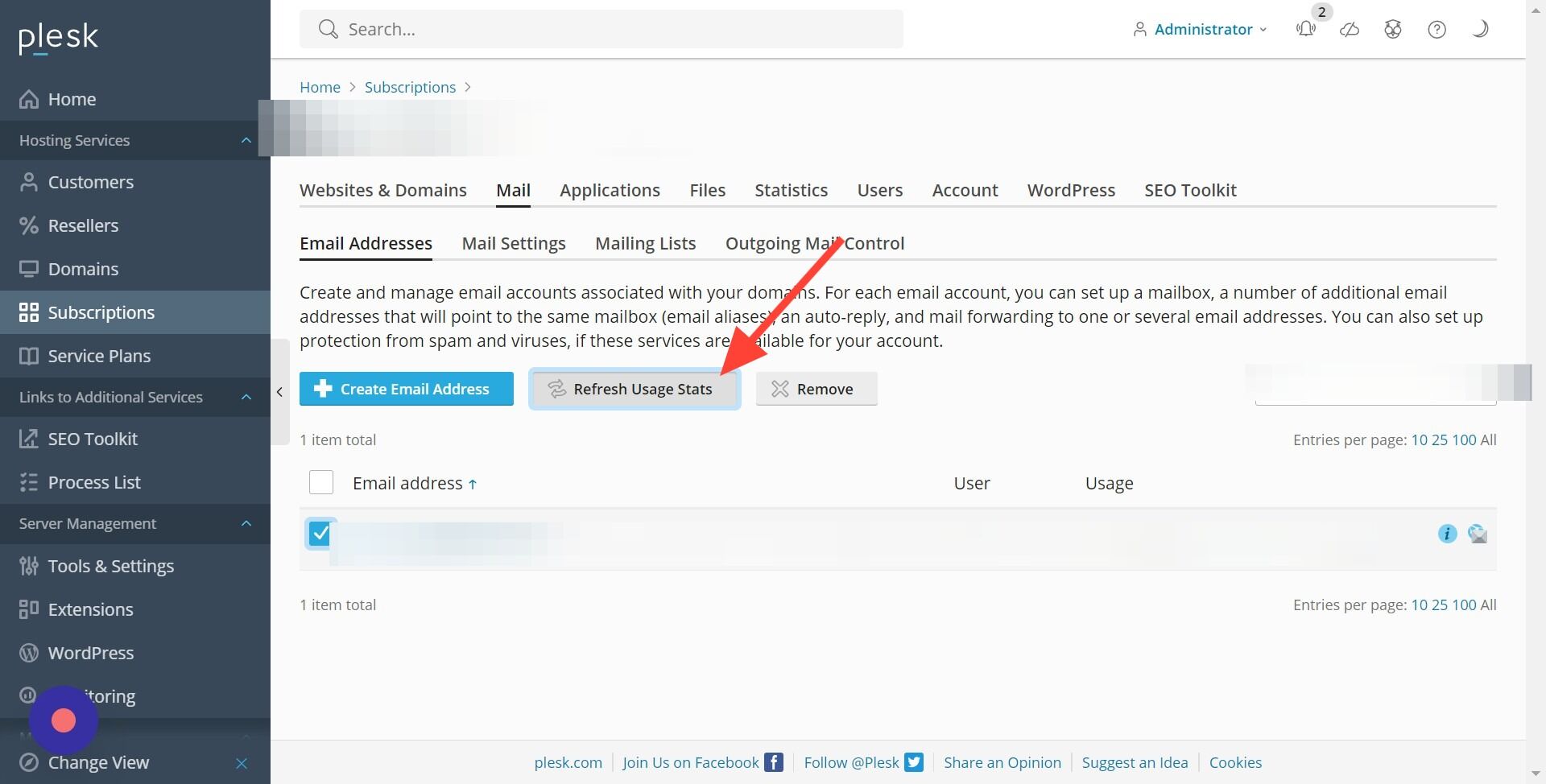
Task: Select the Mail tab
Action: pos(513,190)
